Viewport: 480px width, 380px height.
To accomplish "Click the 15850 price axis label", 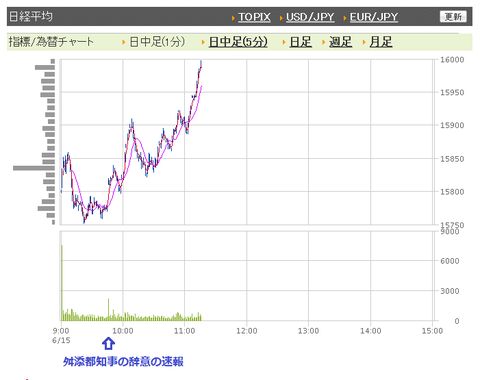I will click(x=452, y=159).
